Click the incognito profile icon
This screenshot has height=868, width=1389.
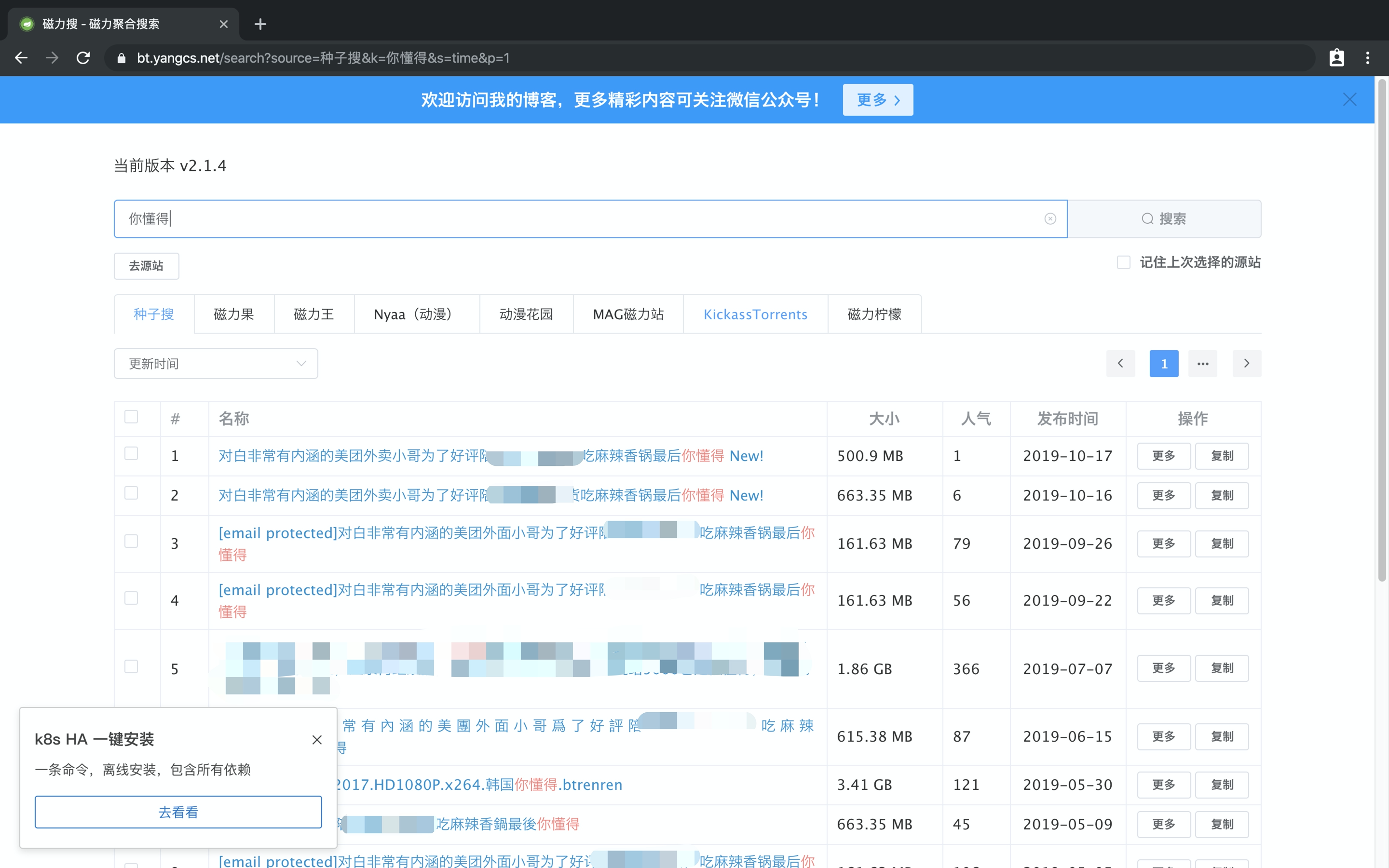tap(1336, 58)
